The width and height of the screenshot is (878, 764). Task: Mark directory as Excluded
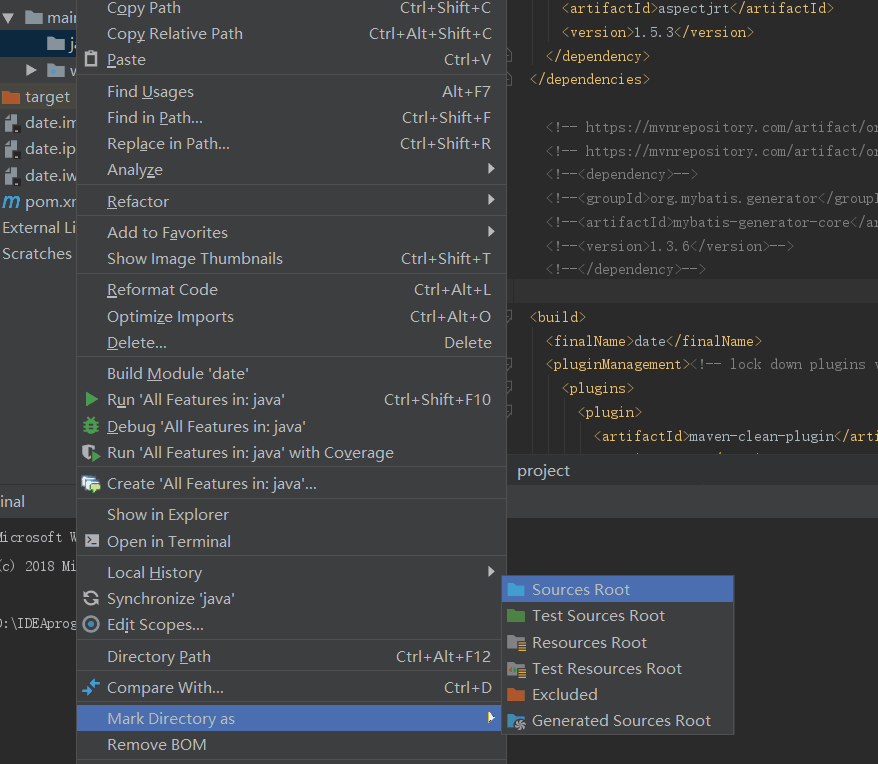click(x=618, y=695)
